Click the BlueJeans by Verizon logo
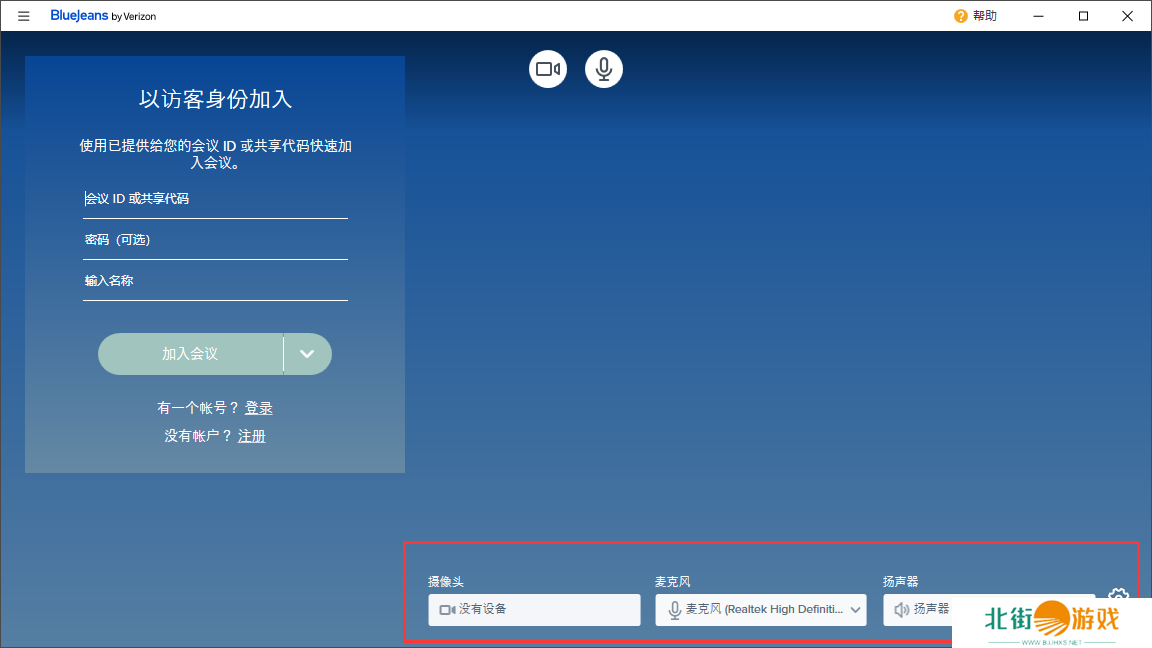The height and width of the screenshot is (648, 1152). click(x=103, y=16)
